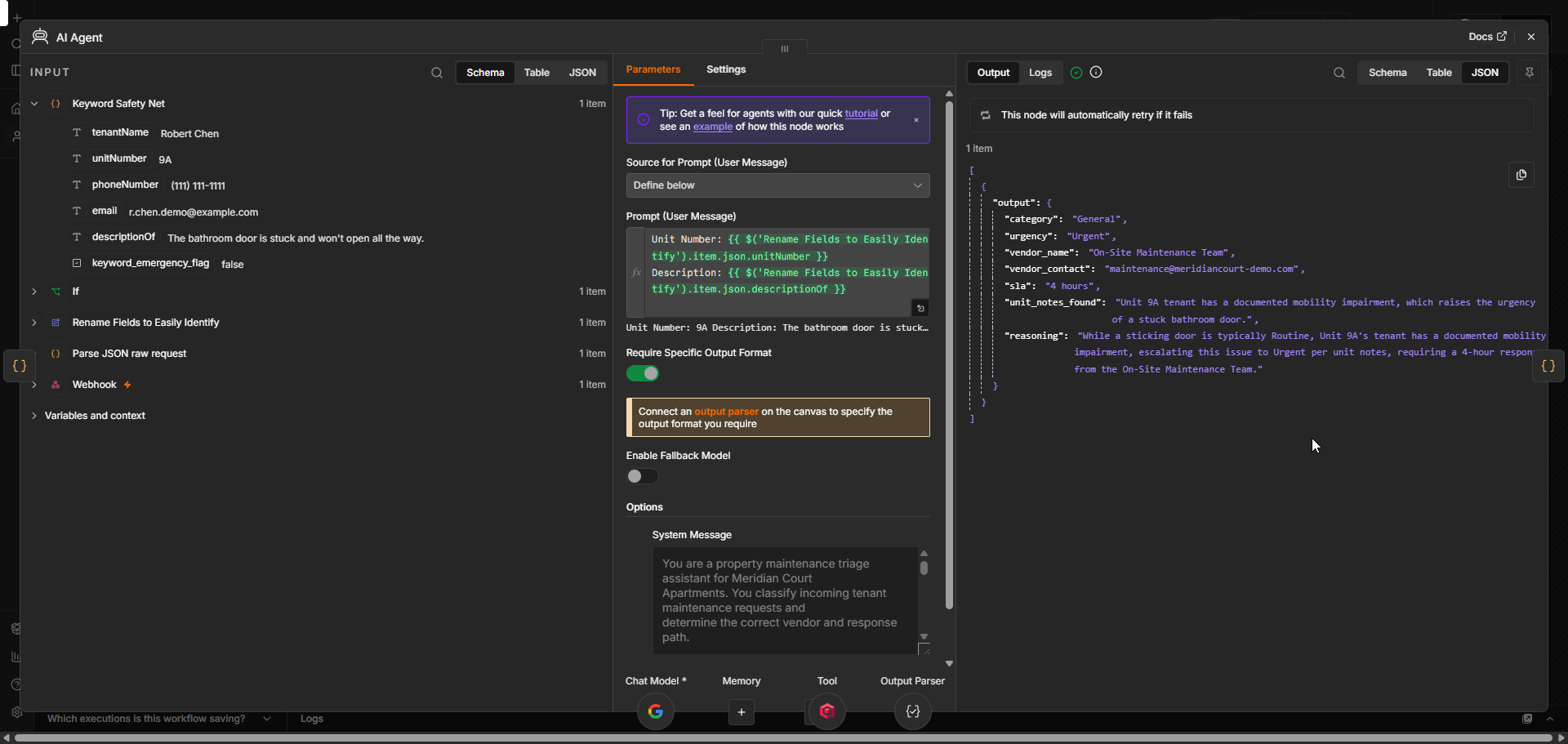
Task: Click the retry icon in notice
Action: click(986, 115)
